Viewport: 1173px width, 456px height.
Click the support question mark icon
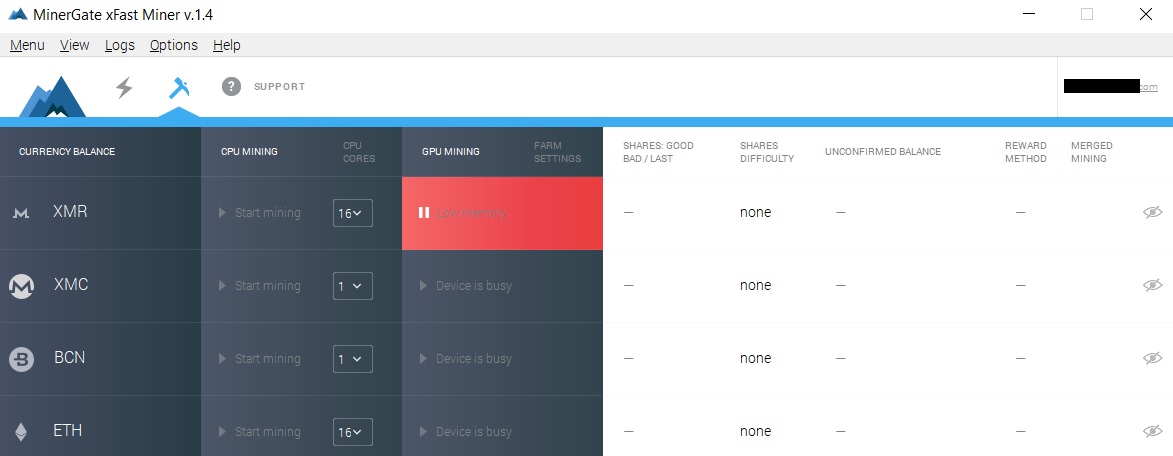click(x=231, y=87)
